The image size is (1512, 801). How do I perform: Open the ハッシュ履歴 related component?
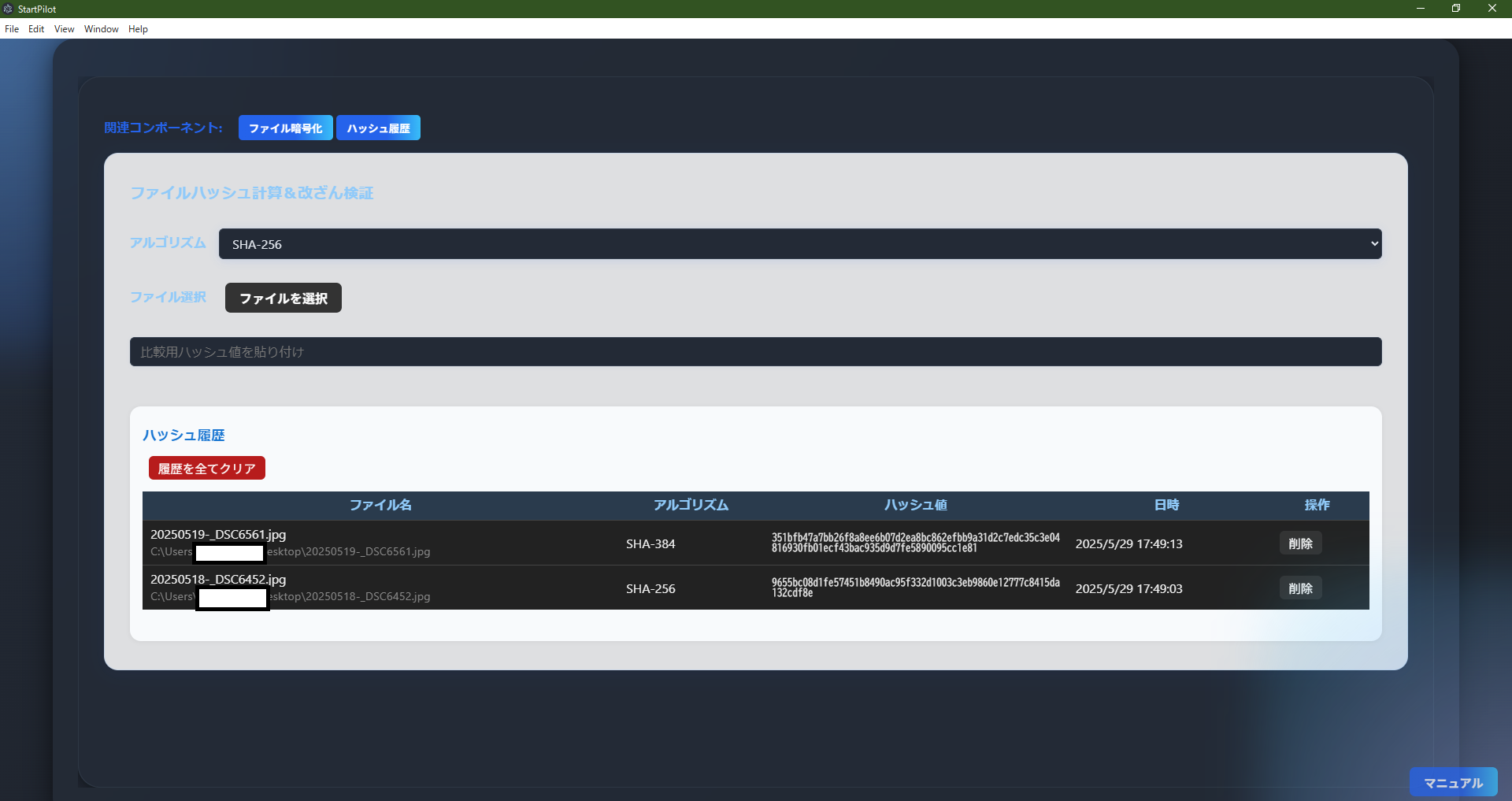[x=378, y=127]
